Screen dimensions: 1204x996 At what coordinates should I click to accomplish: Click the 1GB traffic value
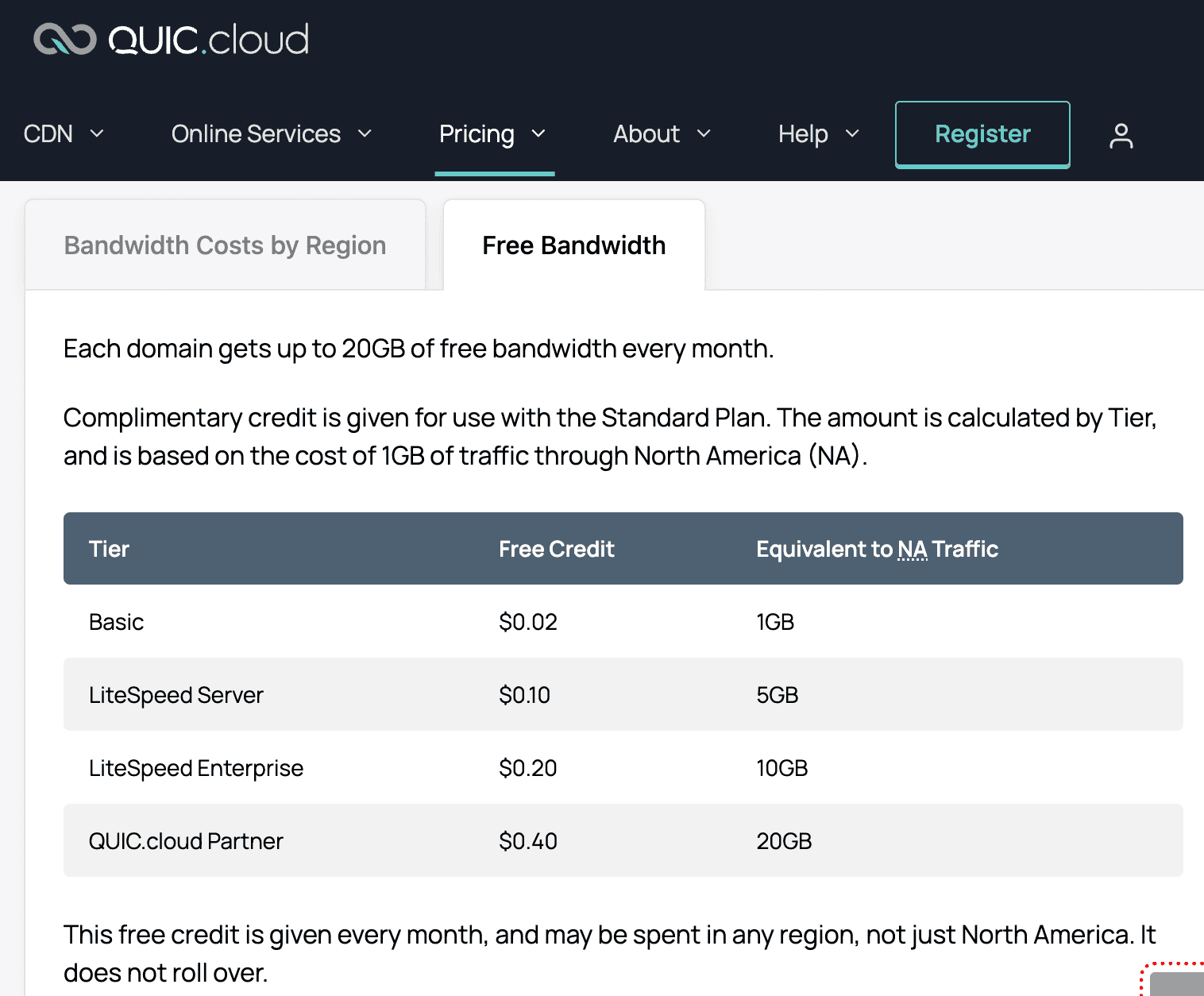[x=775, y=622]
